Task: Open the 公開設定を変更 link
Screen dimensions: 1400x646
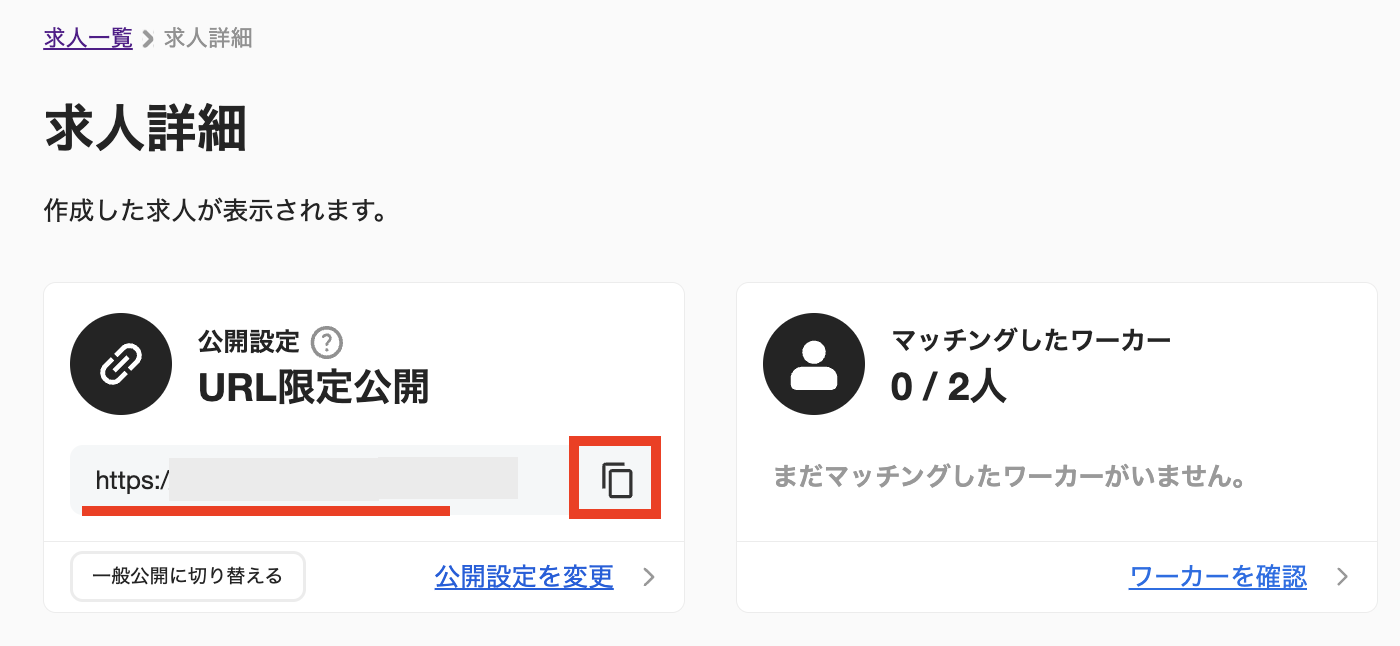Action: click(524, 577)
